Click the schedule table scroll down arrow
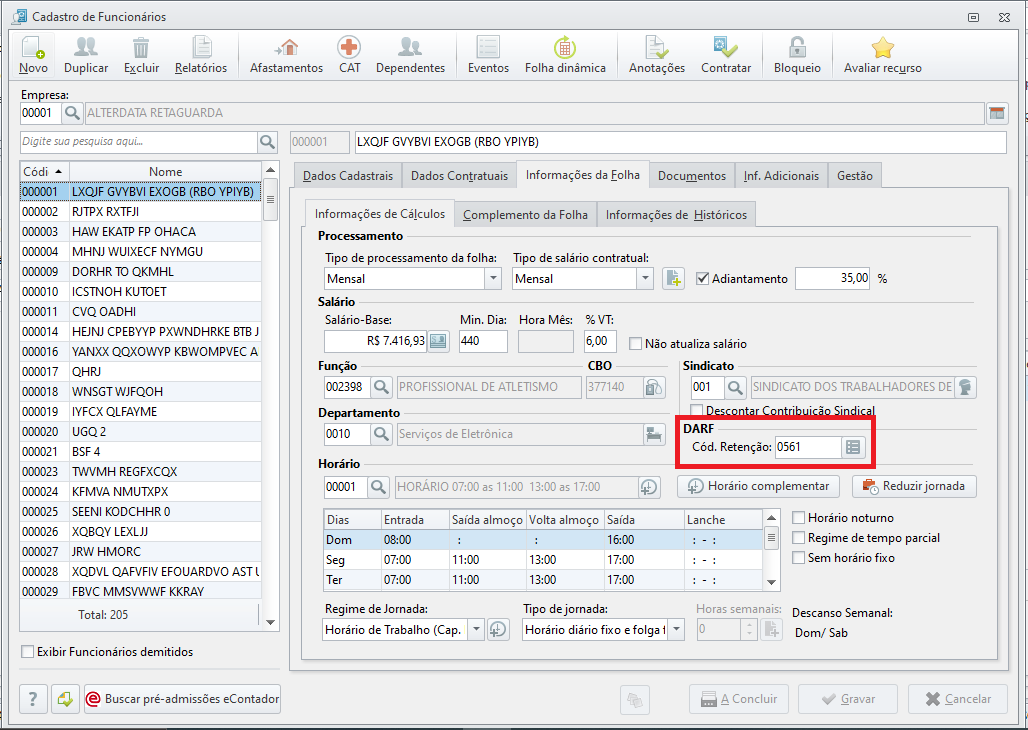 coord(772,582)
